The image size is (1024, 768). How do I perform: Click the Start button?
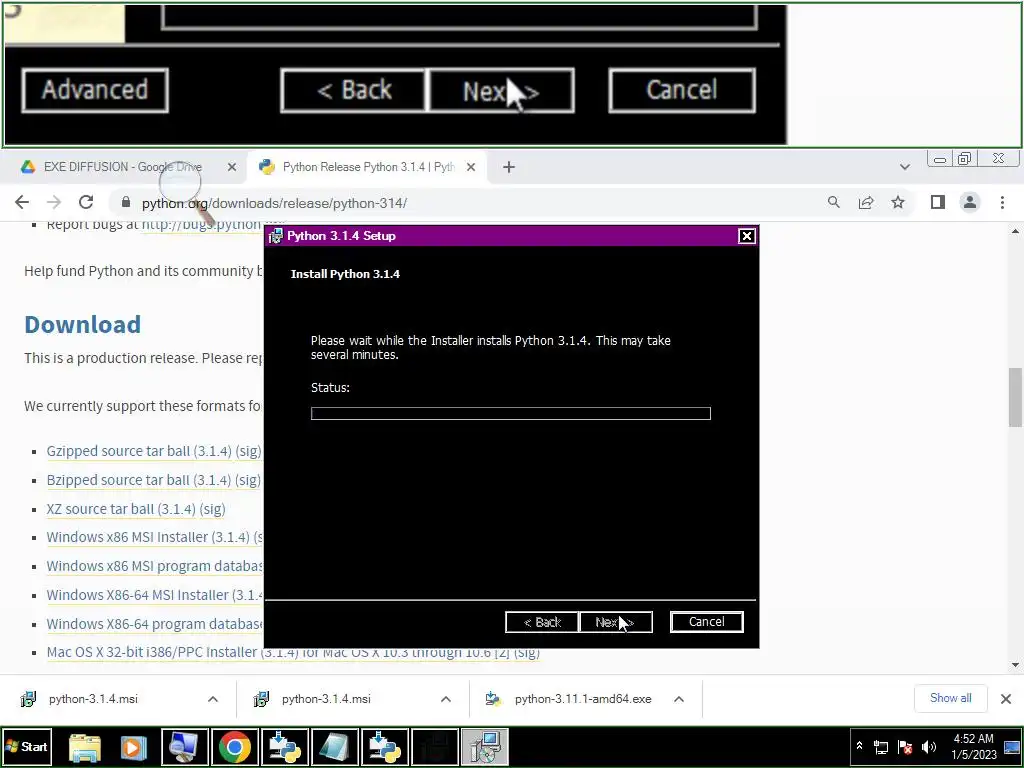[x=26, y=746]
